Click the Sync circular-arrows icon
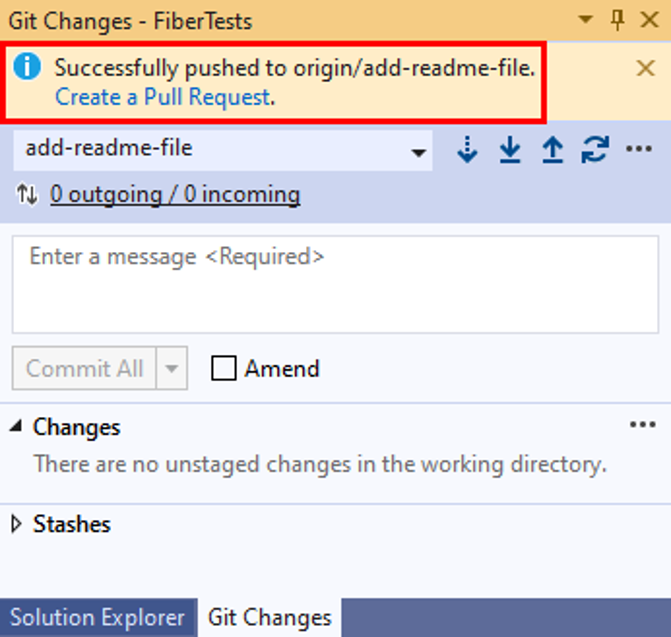 click(x=595, y=149)
